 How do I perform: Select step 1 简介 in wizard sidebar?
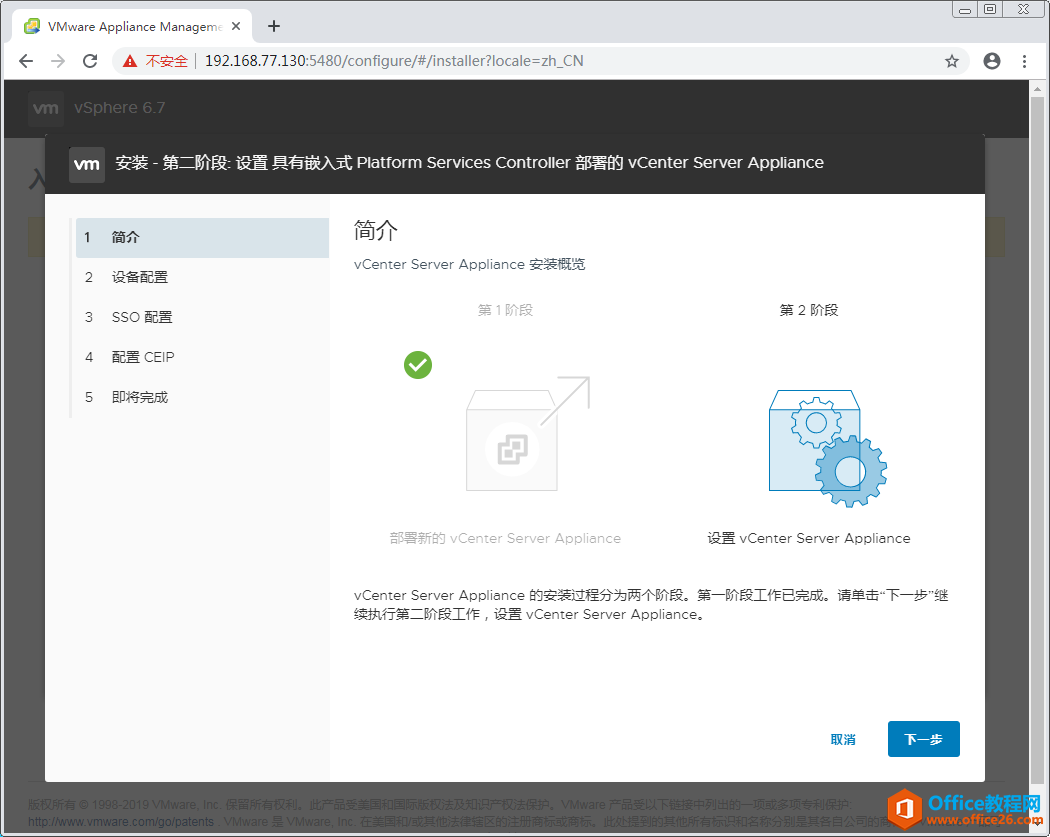(202, 237)
